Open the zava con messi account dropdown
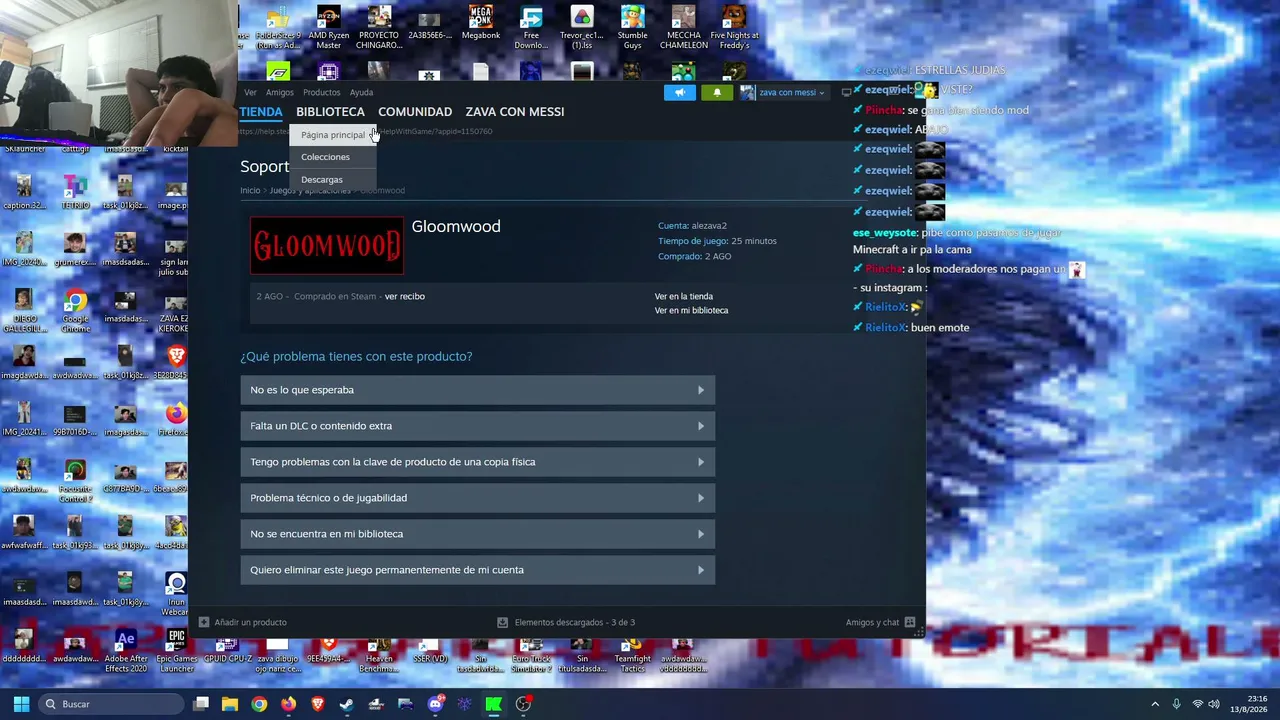 tap(783, 92)
